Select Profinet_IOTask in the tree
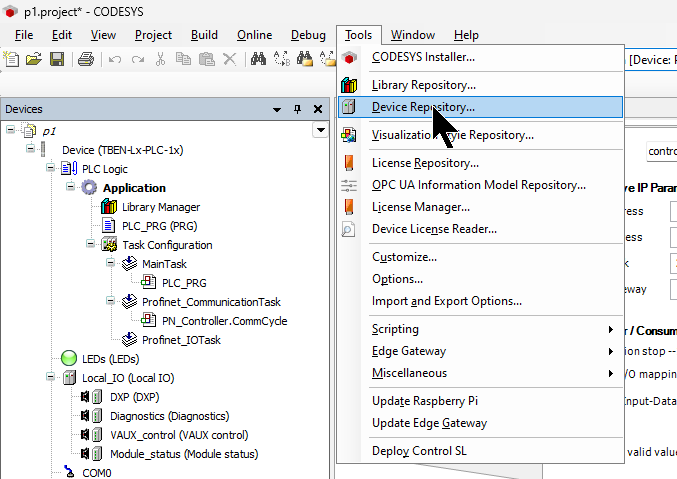The width and height of the screenshot is (677, 479). (x=181, y=340)
